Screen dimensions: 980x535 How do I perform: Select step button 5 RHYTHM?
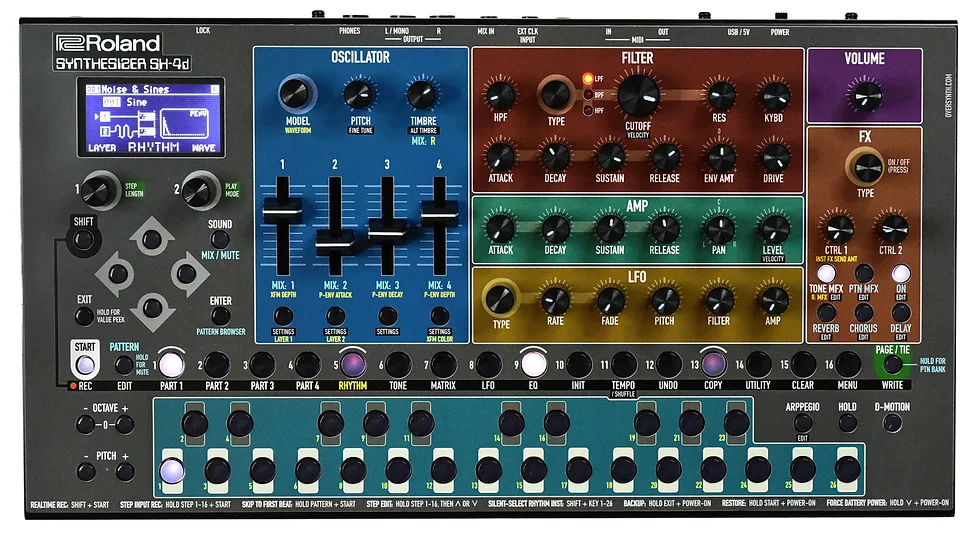[x=352, y=364]
